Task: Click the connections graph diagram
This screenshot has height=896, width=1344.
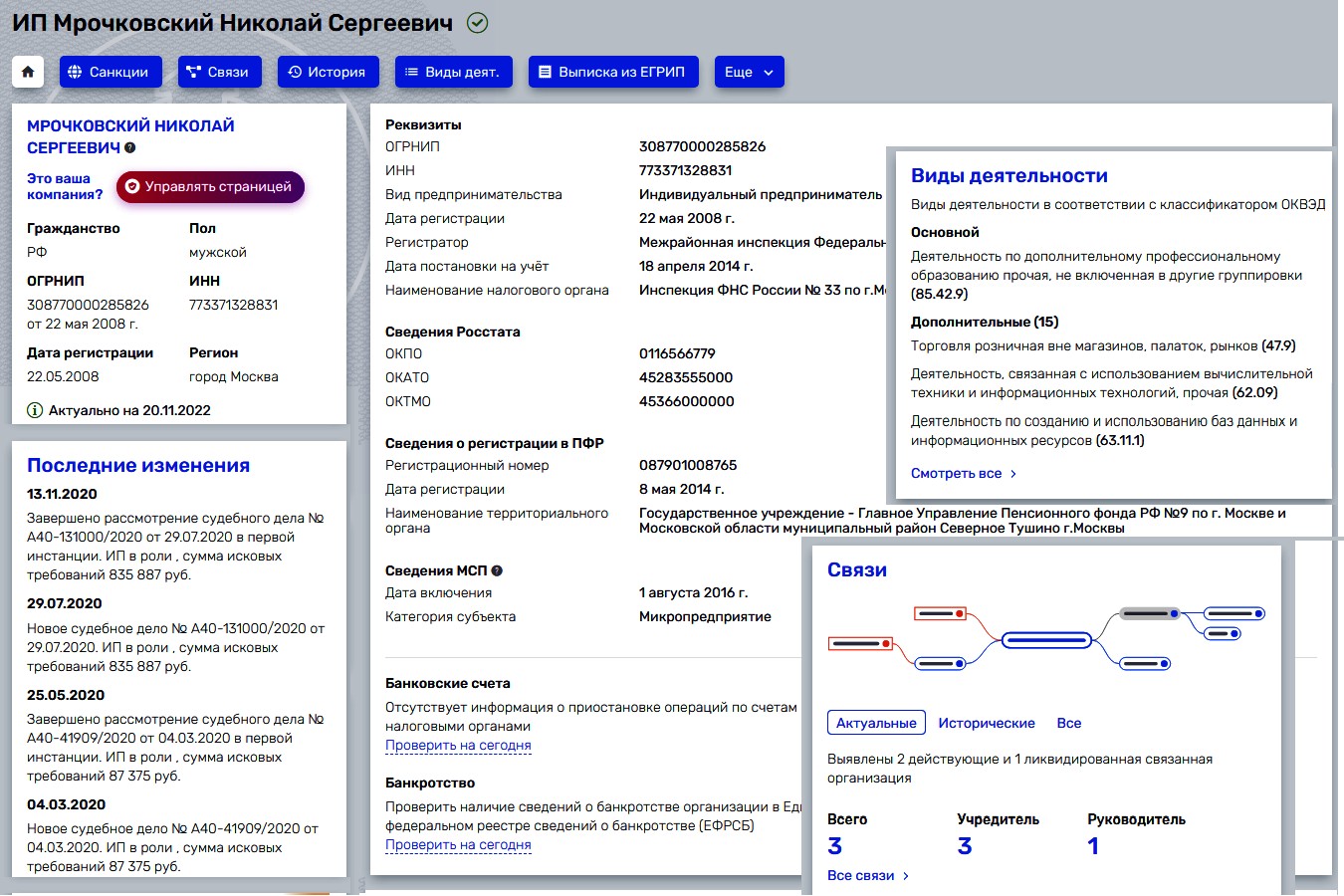Action: 1045,639
